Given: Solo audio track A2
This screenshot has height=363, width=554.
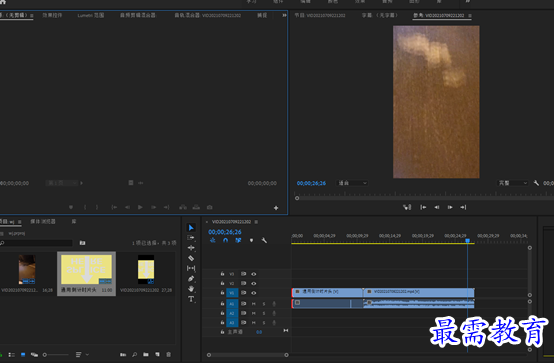Looking at the screenshot, I should click(264, 313).
